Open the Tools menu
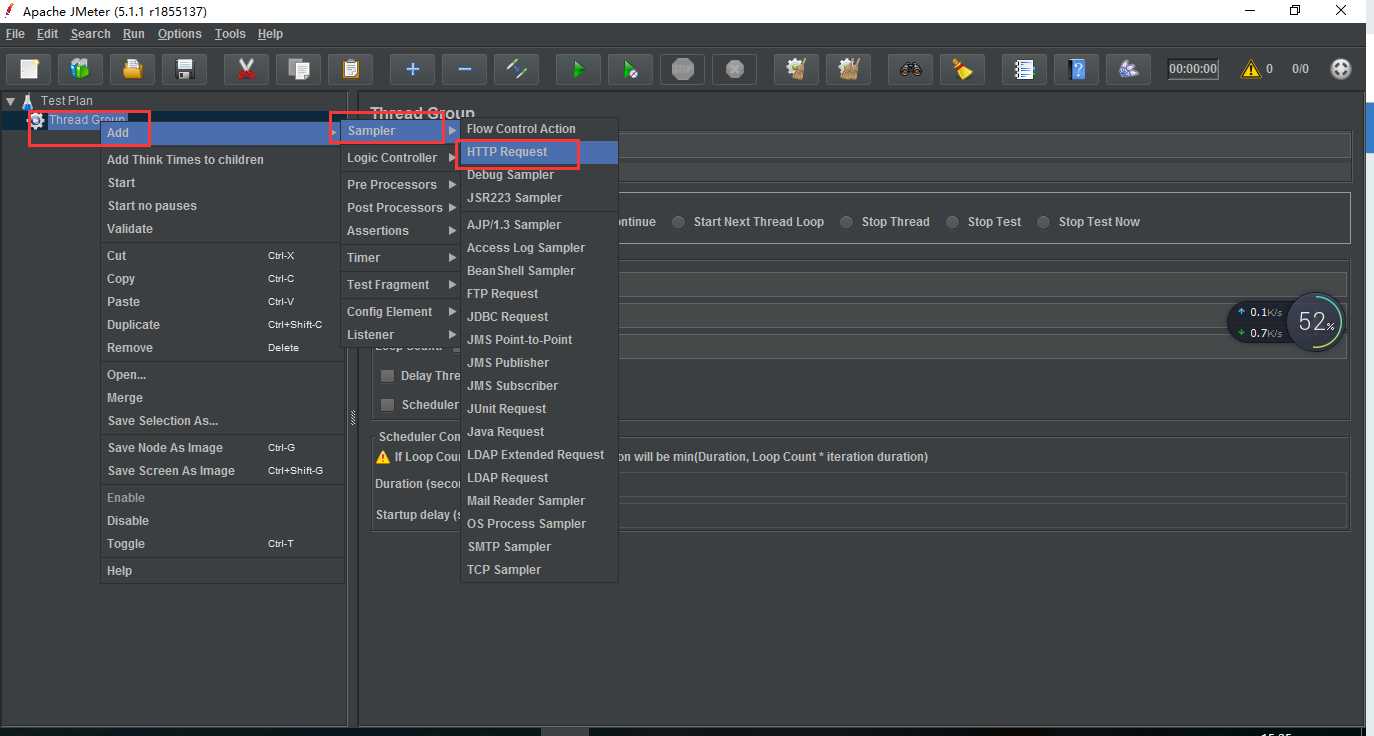Viewport: 1374px width, 736px height. point(230,34)
